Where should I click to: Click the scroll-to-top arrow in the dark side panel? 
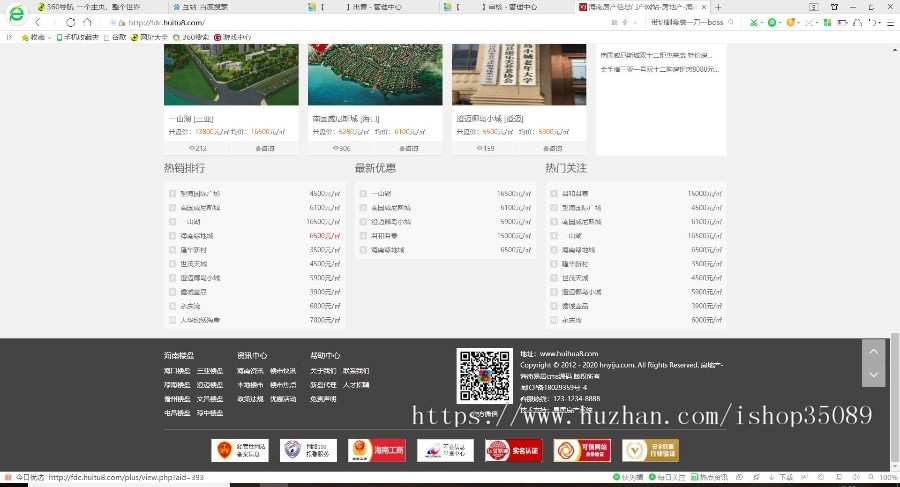tap(873, 351)
